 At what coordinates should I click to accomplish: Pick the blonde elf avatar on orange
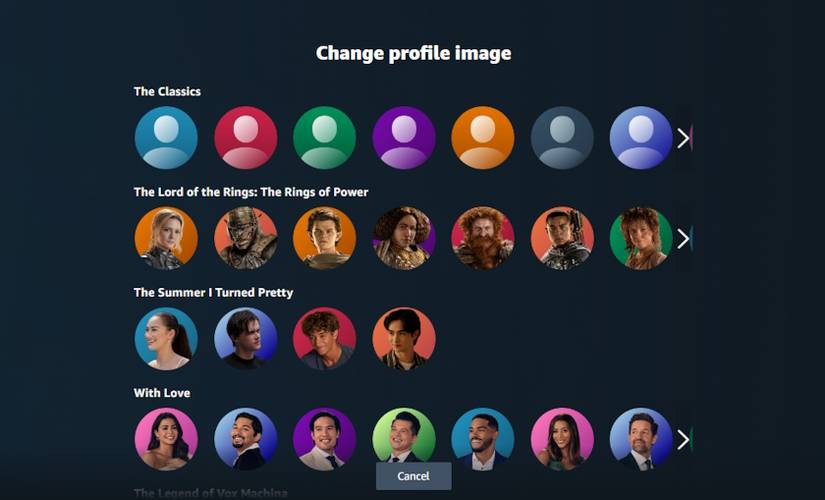[x=166, y=238]
